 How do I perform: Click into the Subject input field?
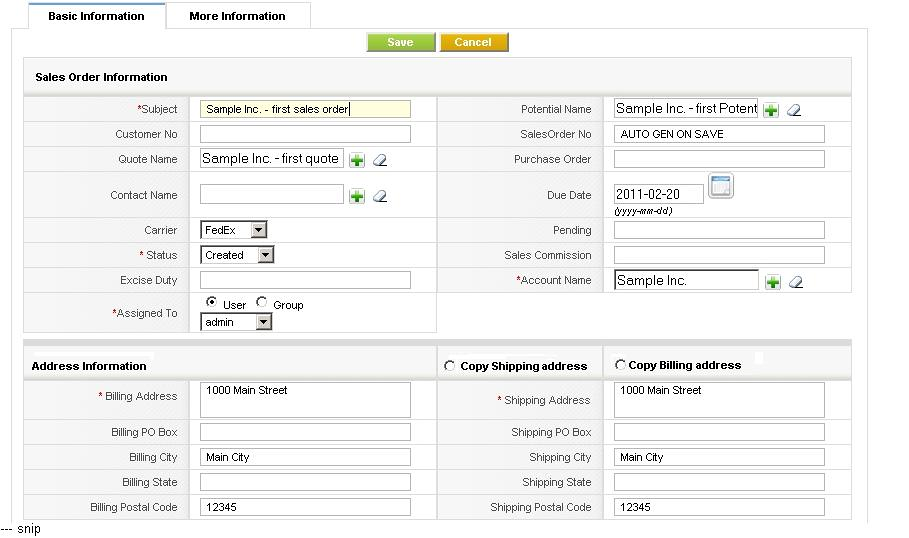click(306, 109)
